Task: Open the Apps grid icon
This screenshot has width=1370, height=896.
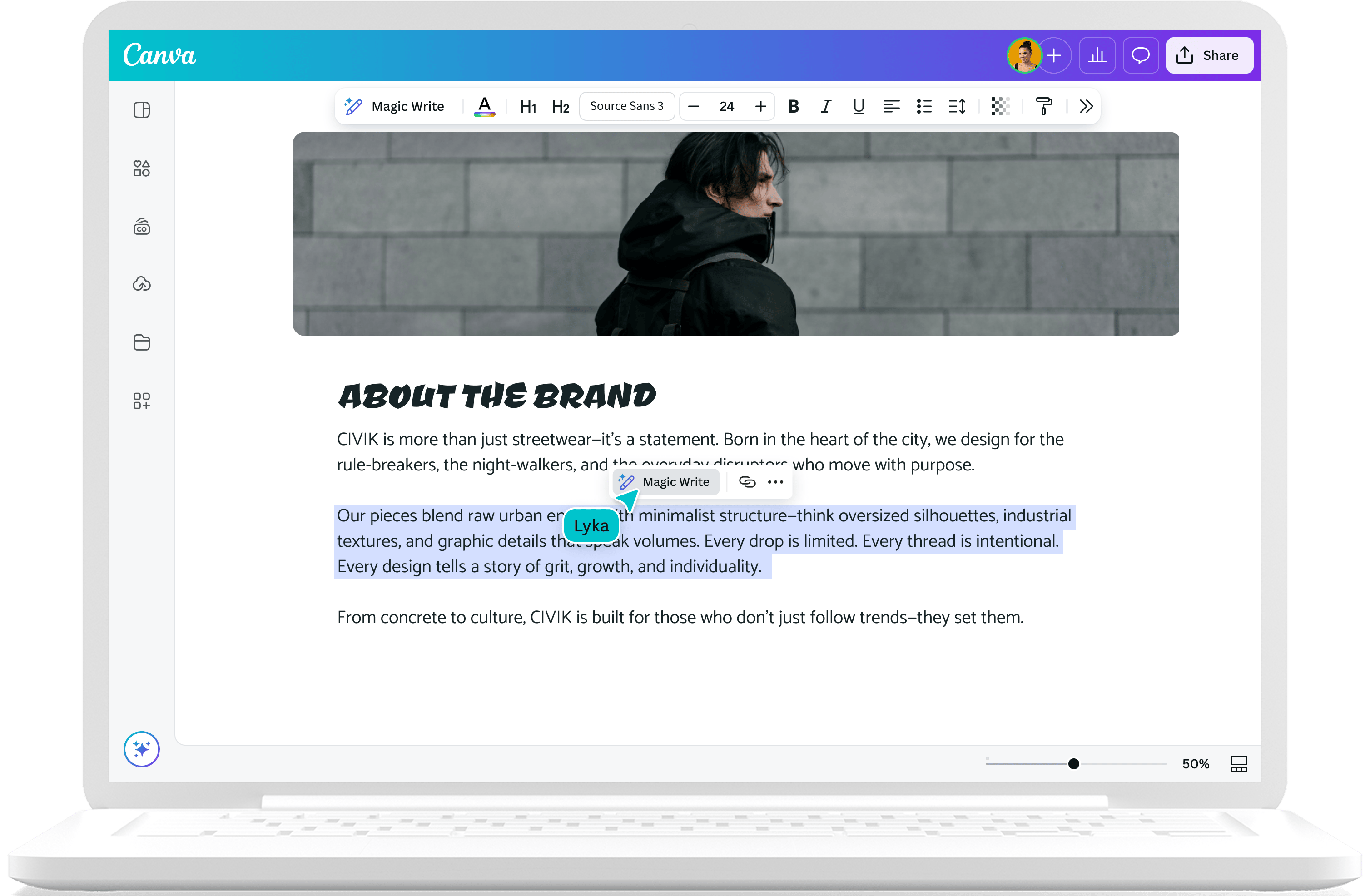Action: pos(142,401)
